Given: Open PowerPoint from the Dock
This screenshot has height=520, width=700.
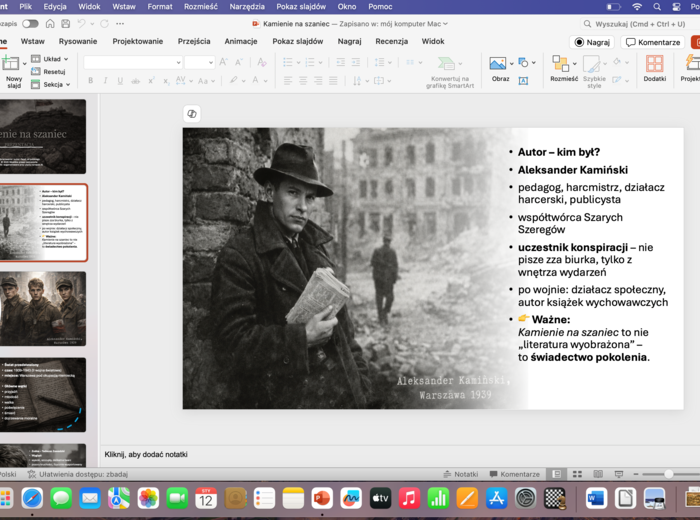Looking at the screenshot, I should (x=322, y=497).
